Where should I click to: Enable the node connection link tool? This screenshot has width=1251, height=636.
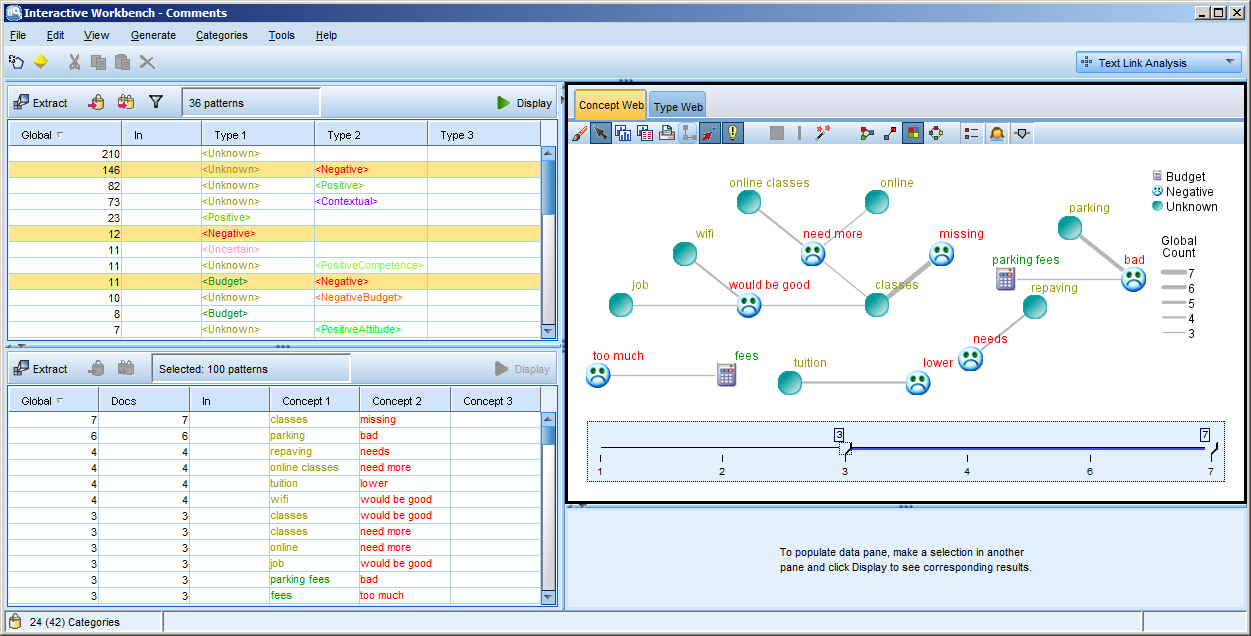[888, 132]
